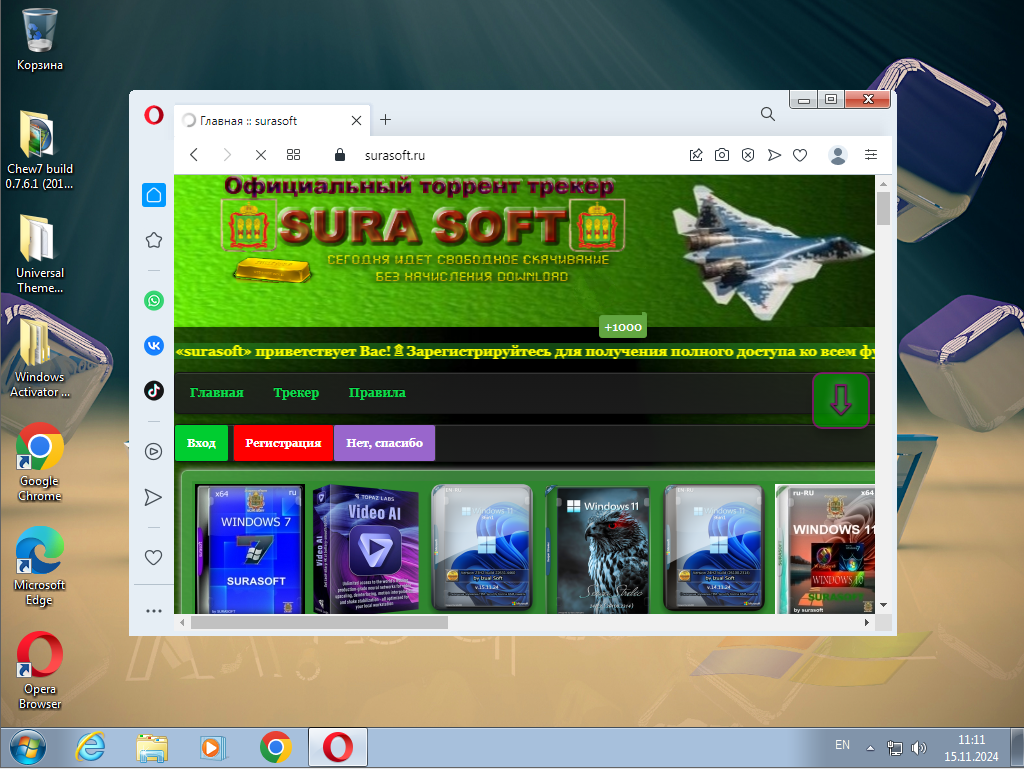
Task: Select the Universal Theme desktop folder
Action: (40, 255)
